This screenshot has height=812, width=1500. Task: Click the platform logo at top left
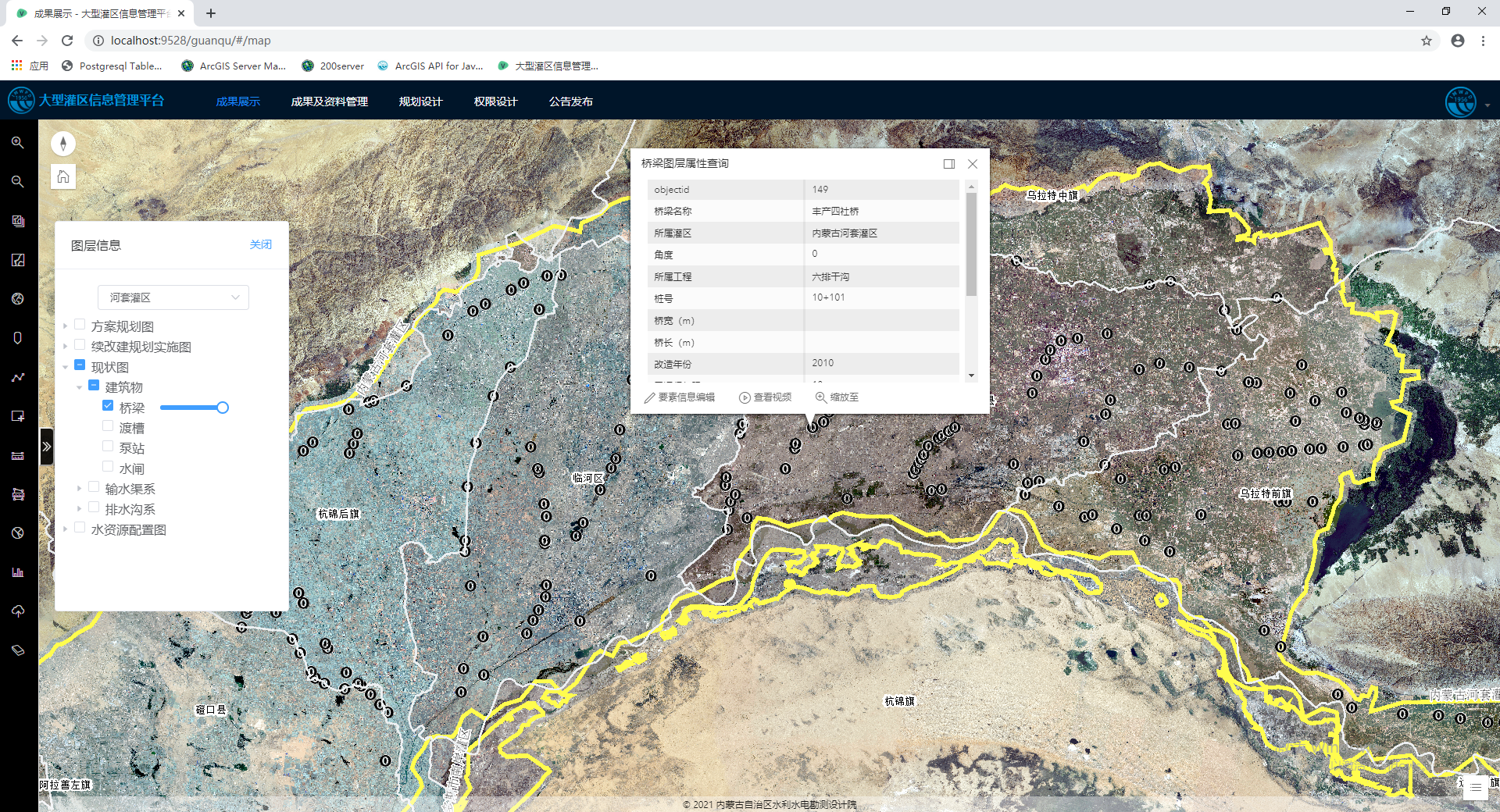[21, 101]
